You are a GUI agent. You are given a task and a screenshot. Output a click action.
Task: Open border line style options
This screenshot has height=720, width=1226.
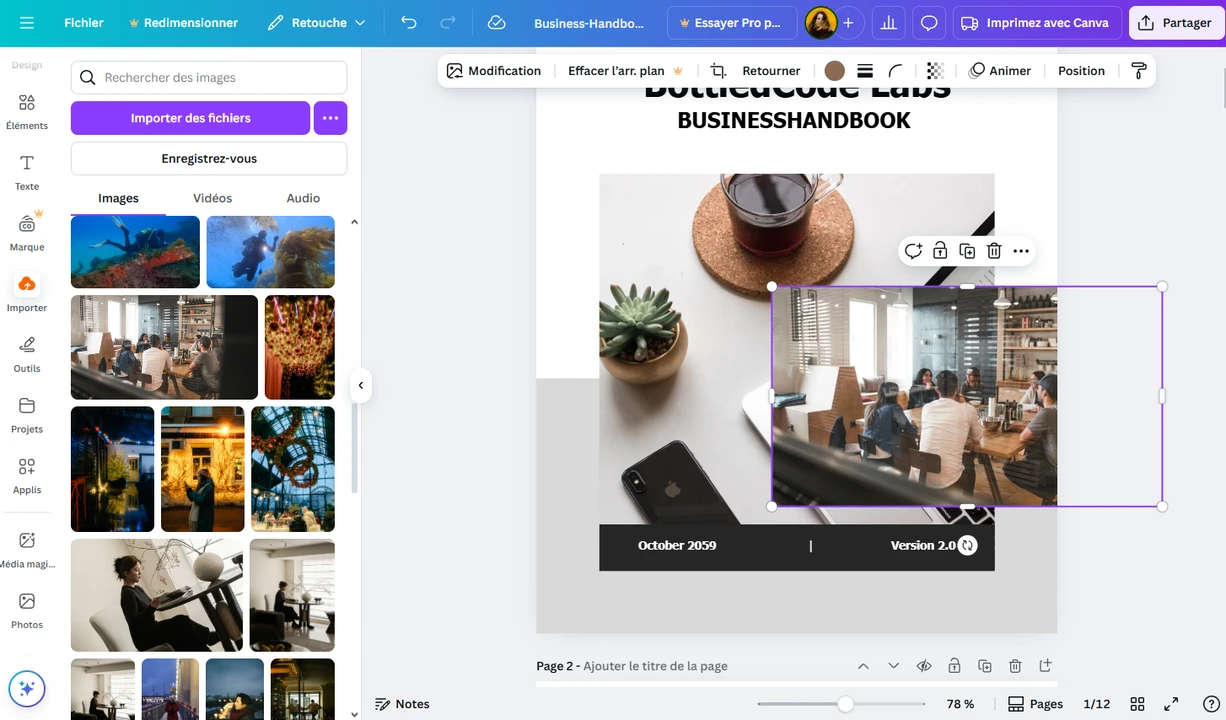click(866, 71)
